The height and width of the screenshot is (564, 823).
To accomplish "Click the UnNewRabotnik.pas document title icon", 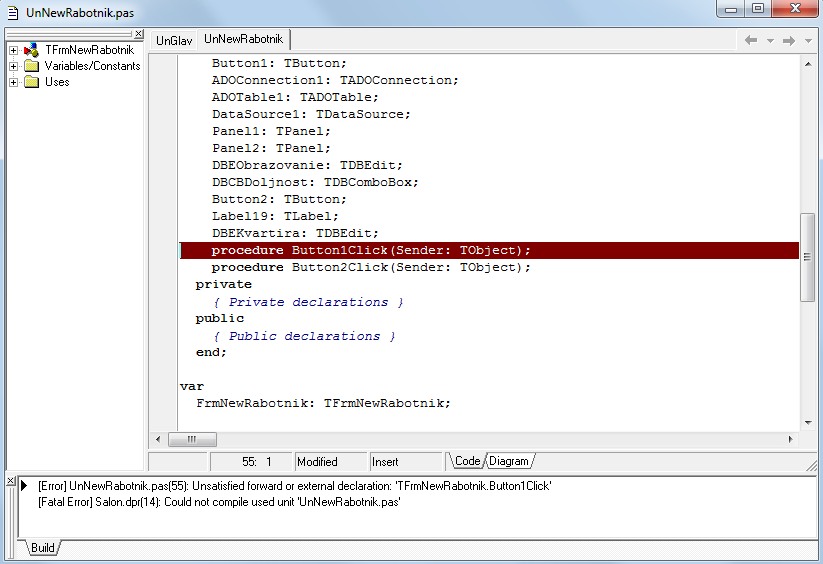I will [13, 13].
